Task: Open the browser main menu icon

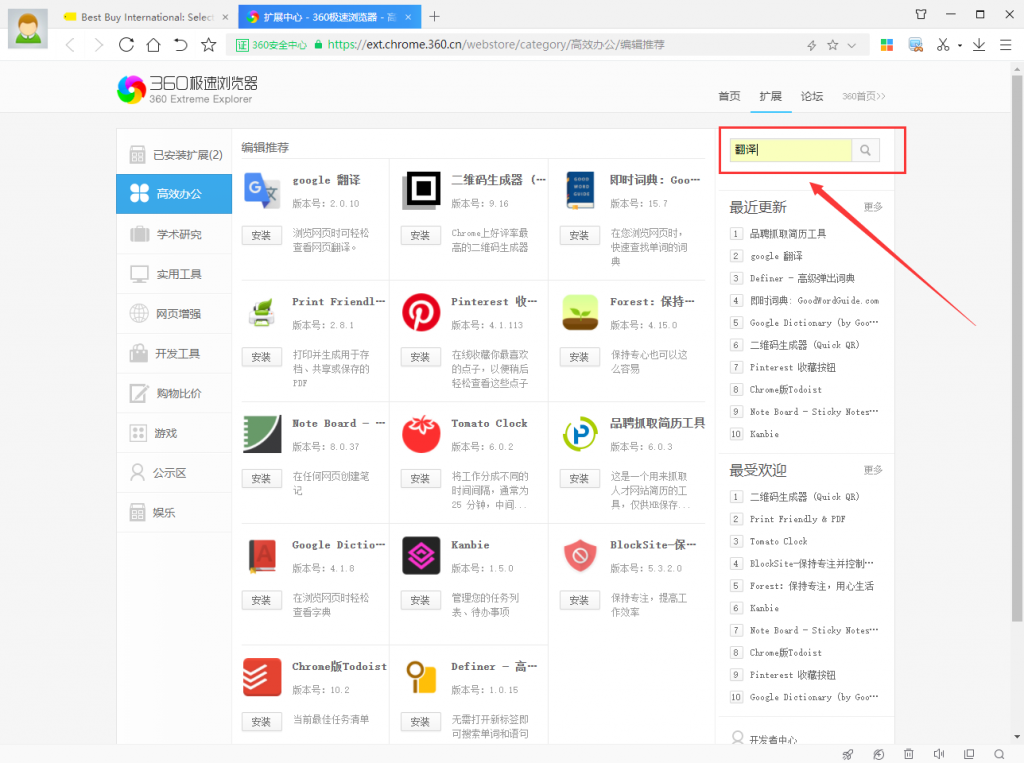Action: (x=1006, y=44)
